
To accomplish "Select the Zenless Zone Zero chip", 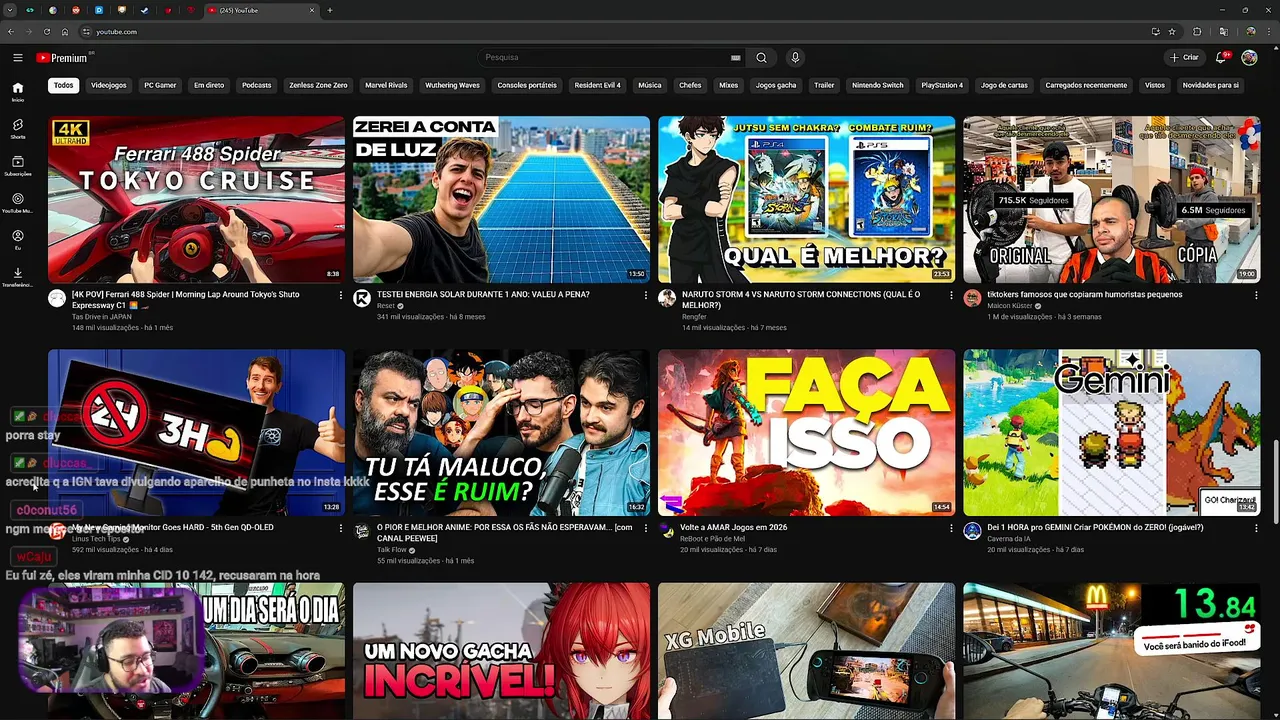I will [x=318, y=85].
